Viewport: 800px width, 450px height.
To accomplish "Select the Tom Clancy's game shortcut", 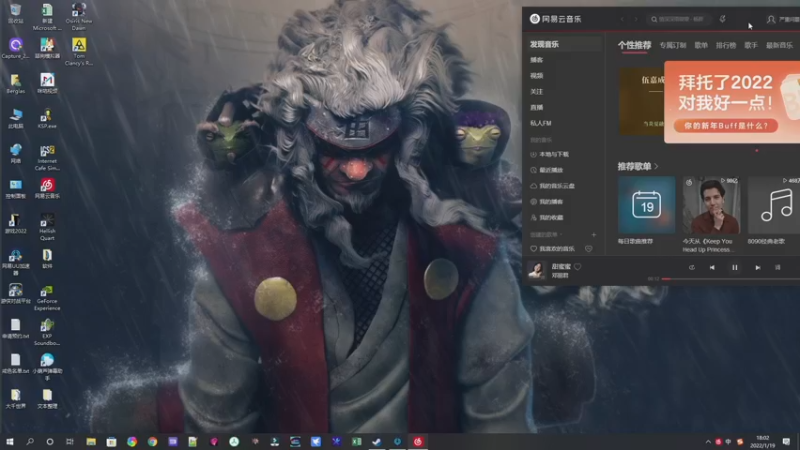I will click(x=79, y=52).
